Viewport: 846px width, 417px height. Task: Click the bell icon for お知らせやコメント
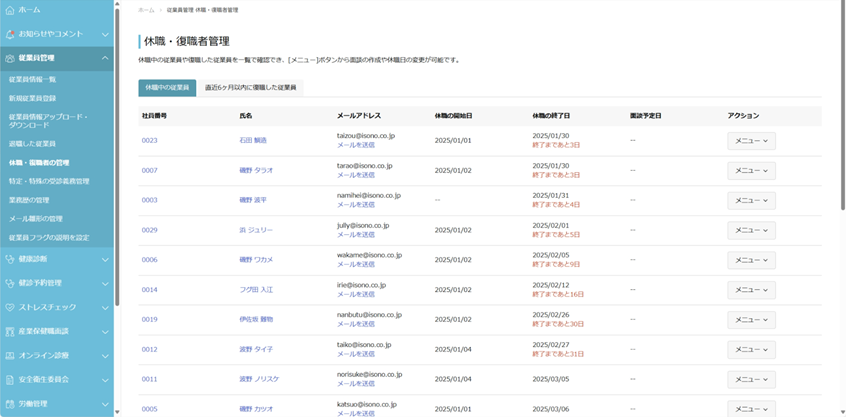(9, 34)
